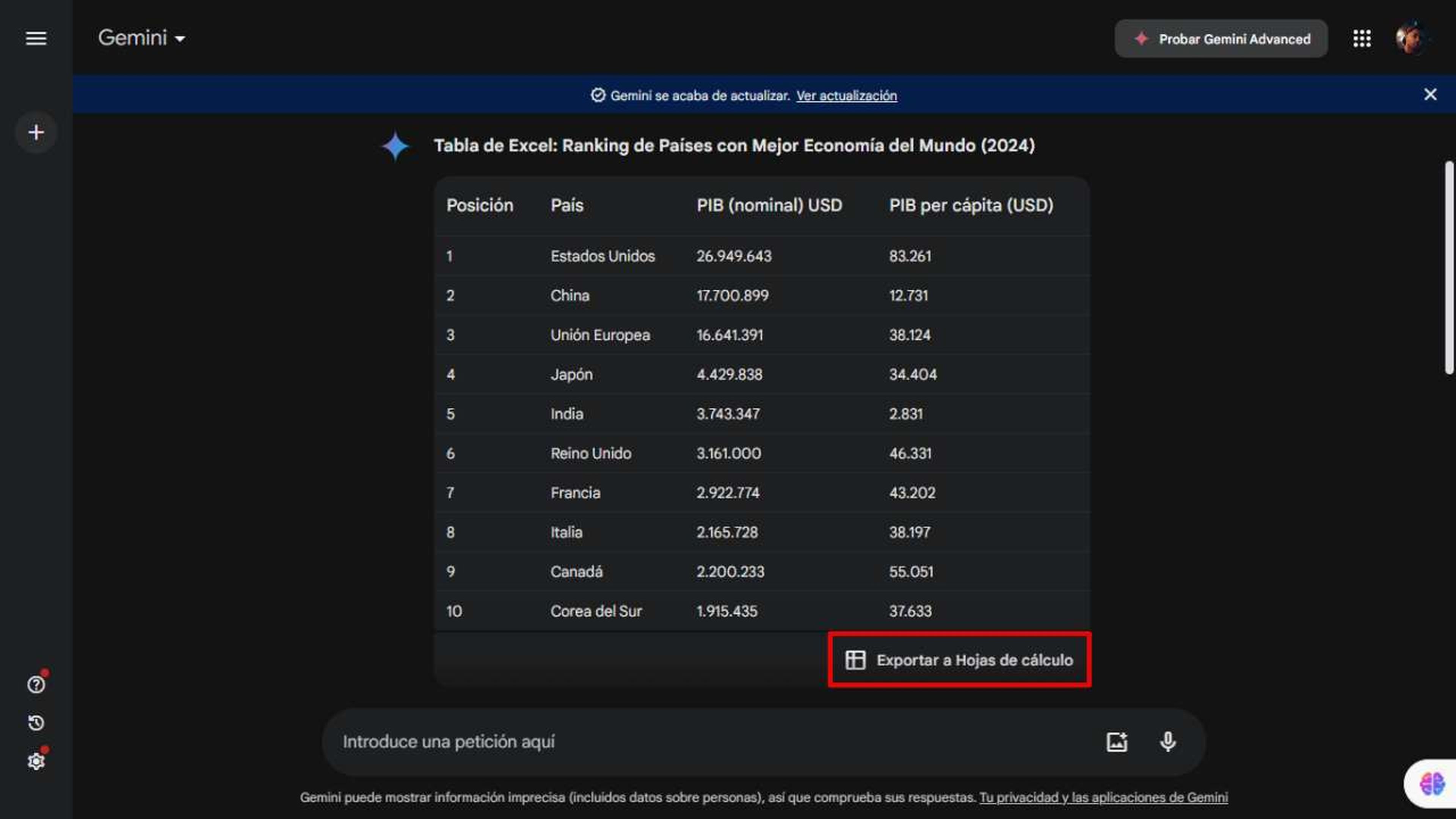1456x819 pixels.
Task: Click the per cápita value 34.404
Action: point(913,375)
